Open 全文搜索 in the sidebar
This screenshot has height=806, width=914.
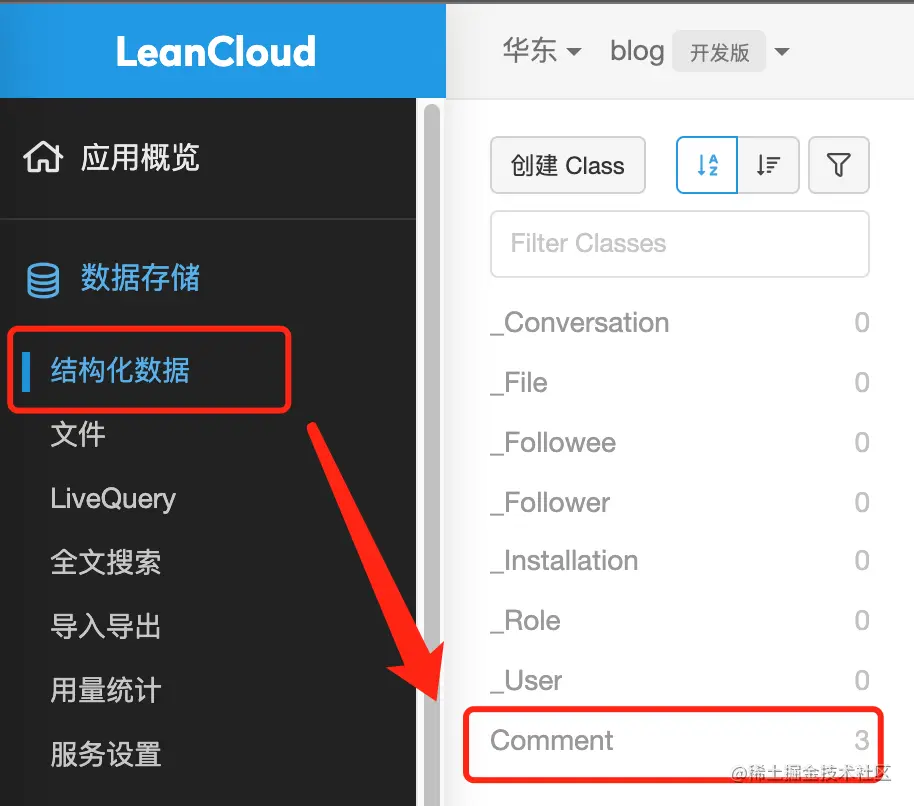[106, 562]
